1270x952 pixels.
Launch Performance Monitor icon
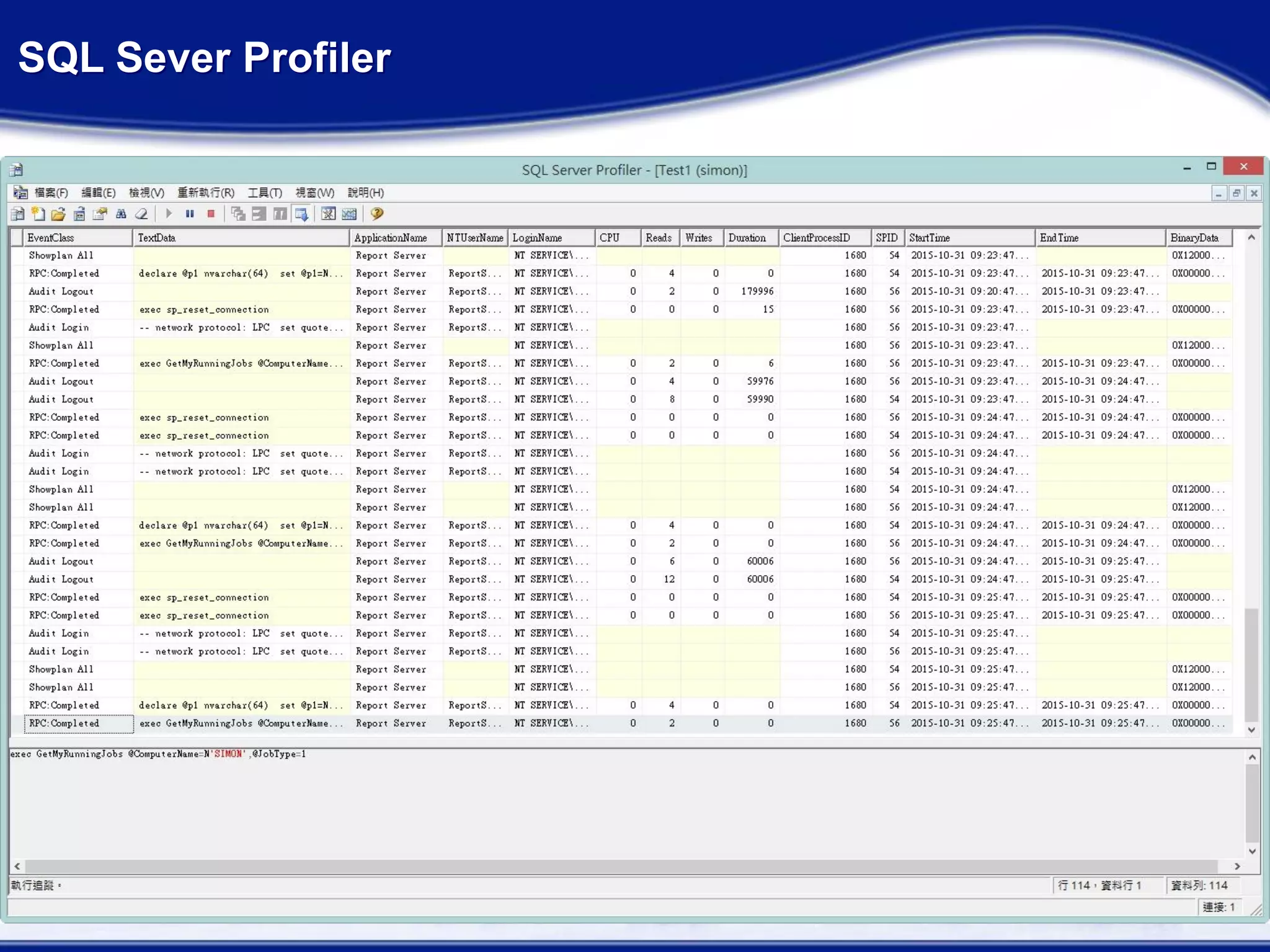point(350,214)
